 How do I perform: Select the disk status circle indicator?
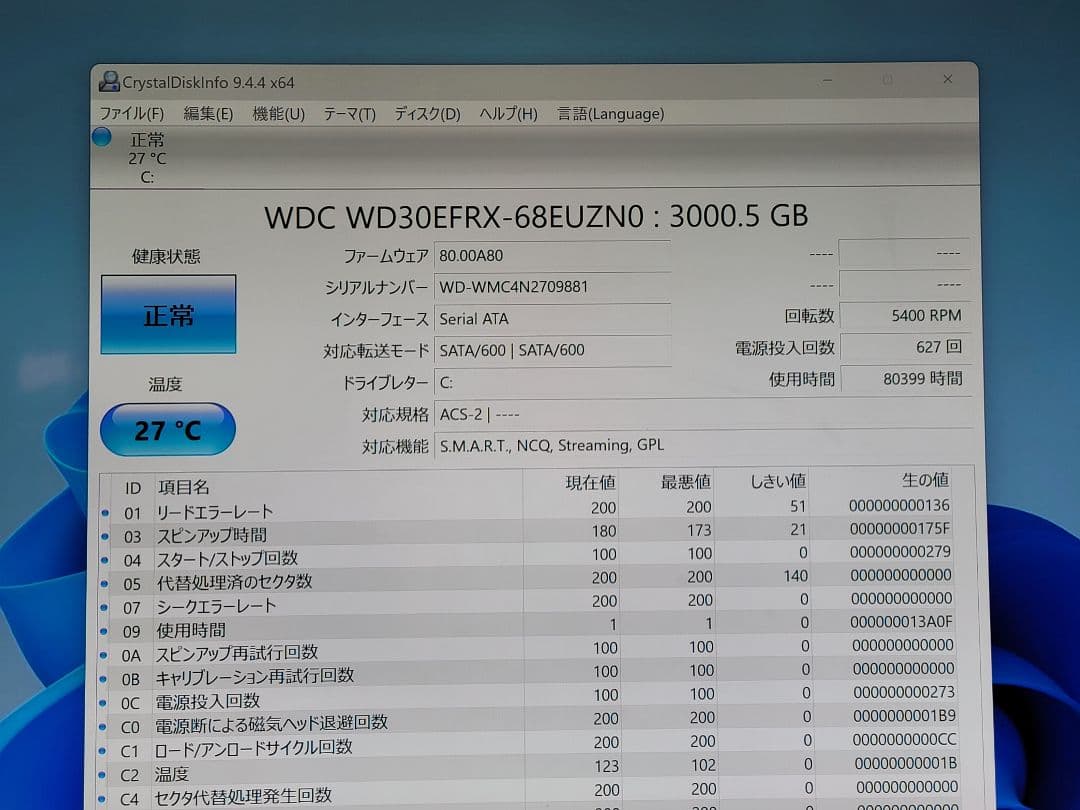(x=101, y=137)
